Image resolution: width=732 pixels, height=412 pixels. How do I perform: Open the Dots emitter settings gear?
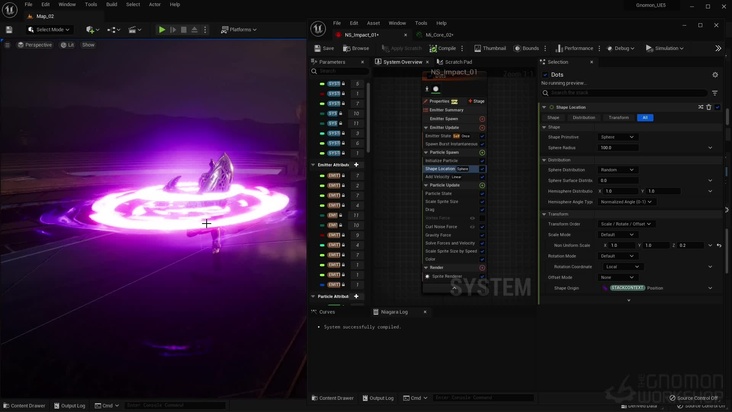click(715, 75)
